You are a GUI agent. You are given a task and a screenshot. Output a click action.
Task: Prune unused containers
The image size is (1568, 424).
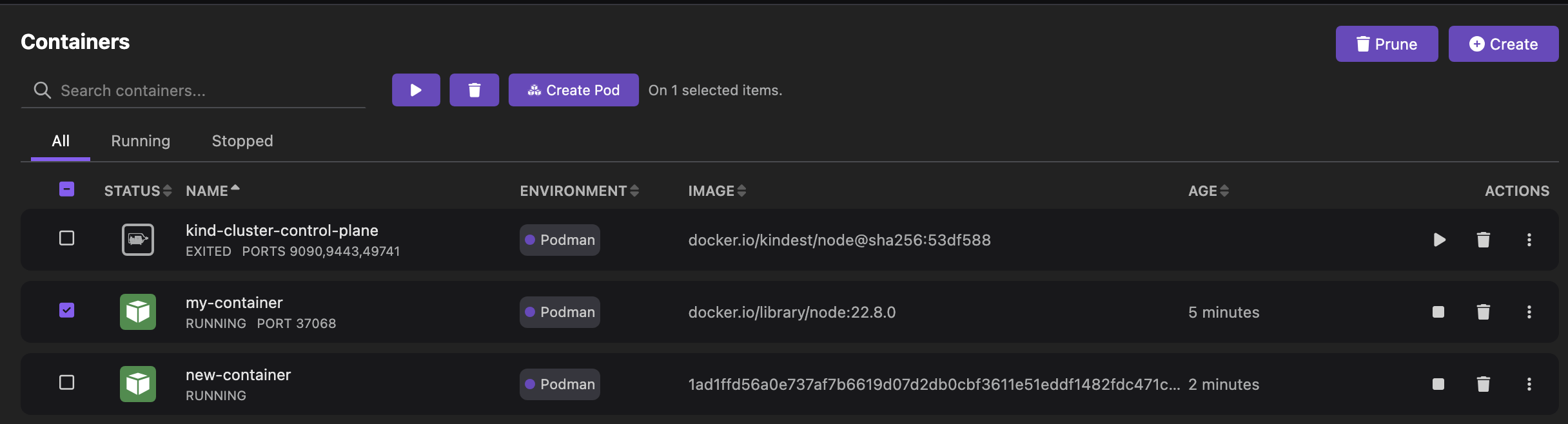click(1386, 44)
